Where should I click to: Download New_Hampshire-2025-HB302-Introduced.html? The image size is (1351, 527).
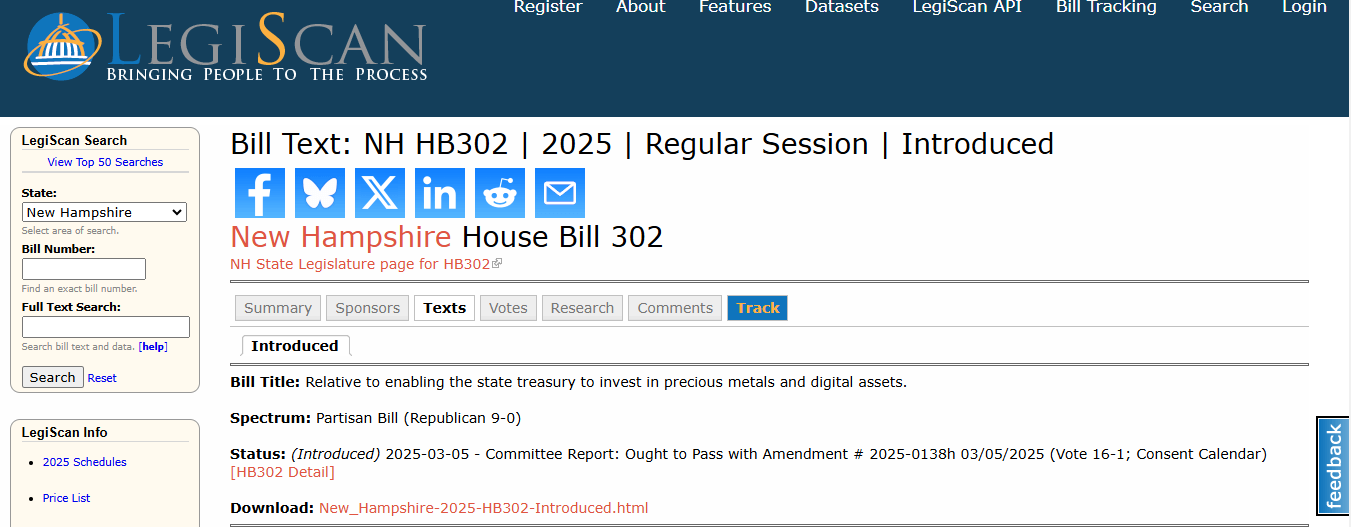point(483,508)
